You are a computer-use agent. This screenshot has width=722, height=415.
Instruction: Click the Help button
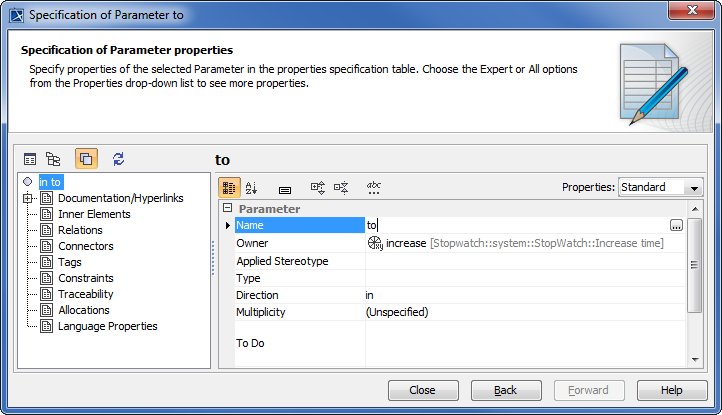[672, 390]
